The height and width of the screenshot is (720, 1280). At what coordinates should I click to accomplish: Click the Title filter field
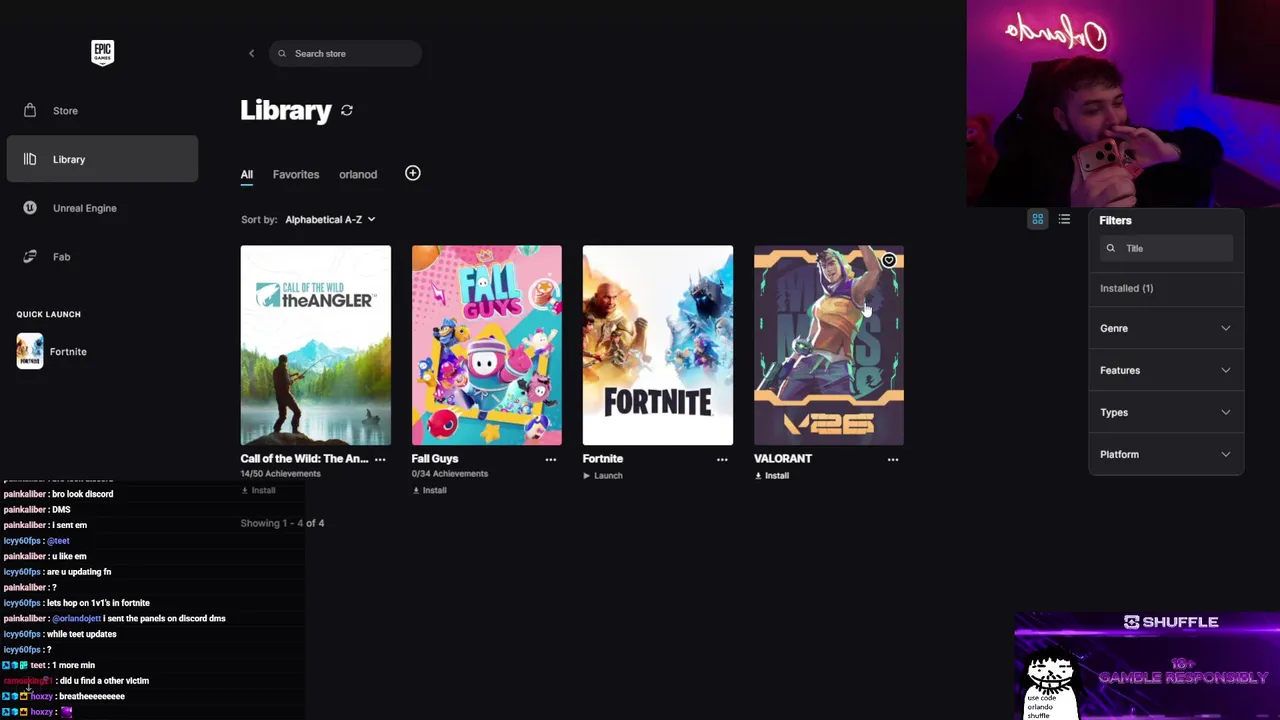pos(1166,248)
